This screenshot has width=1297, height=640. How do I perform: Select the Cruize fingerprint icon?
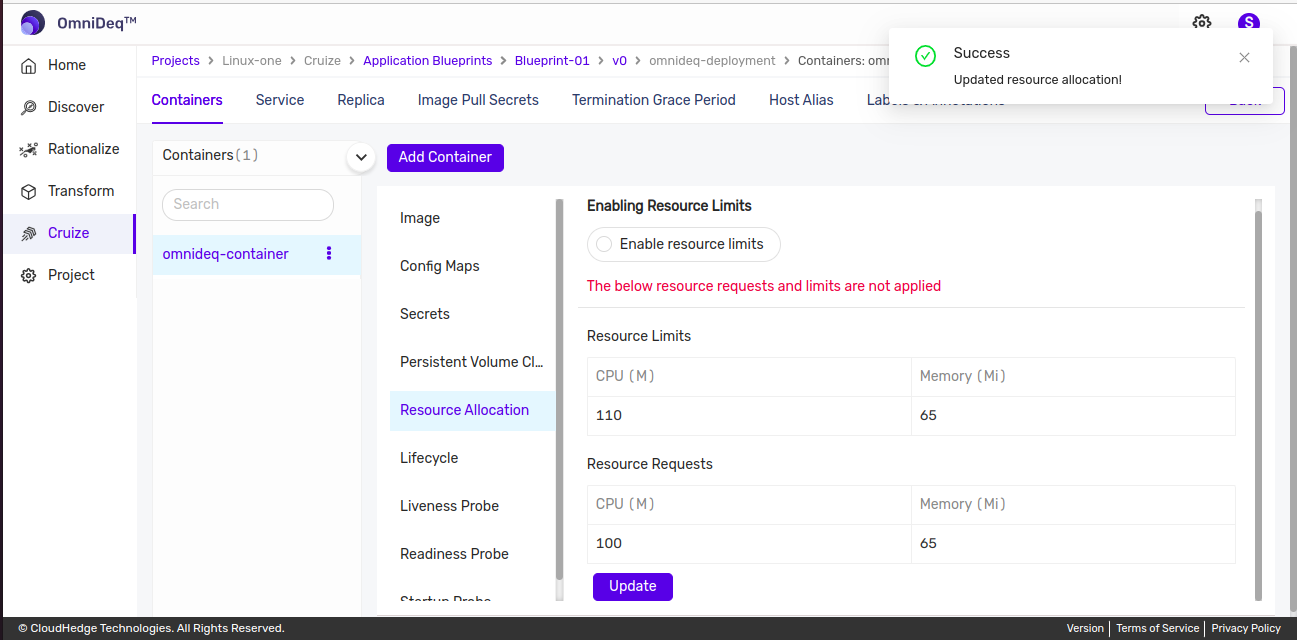click(x=28, y=234)
